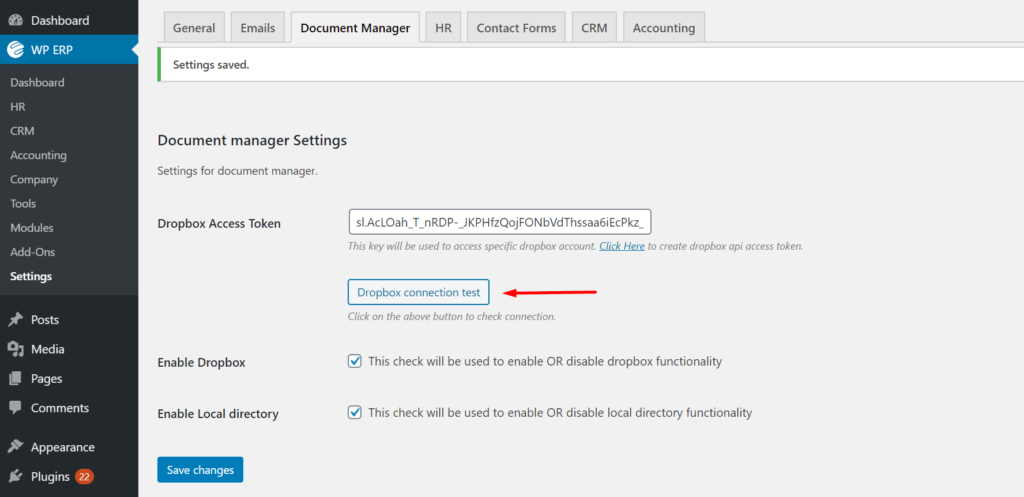This screenshot has width=1024, height=497.
Task: Click the Dropbox connection test button
Action: (x=419, y=293)
